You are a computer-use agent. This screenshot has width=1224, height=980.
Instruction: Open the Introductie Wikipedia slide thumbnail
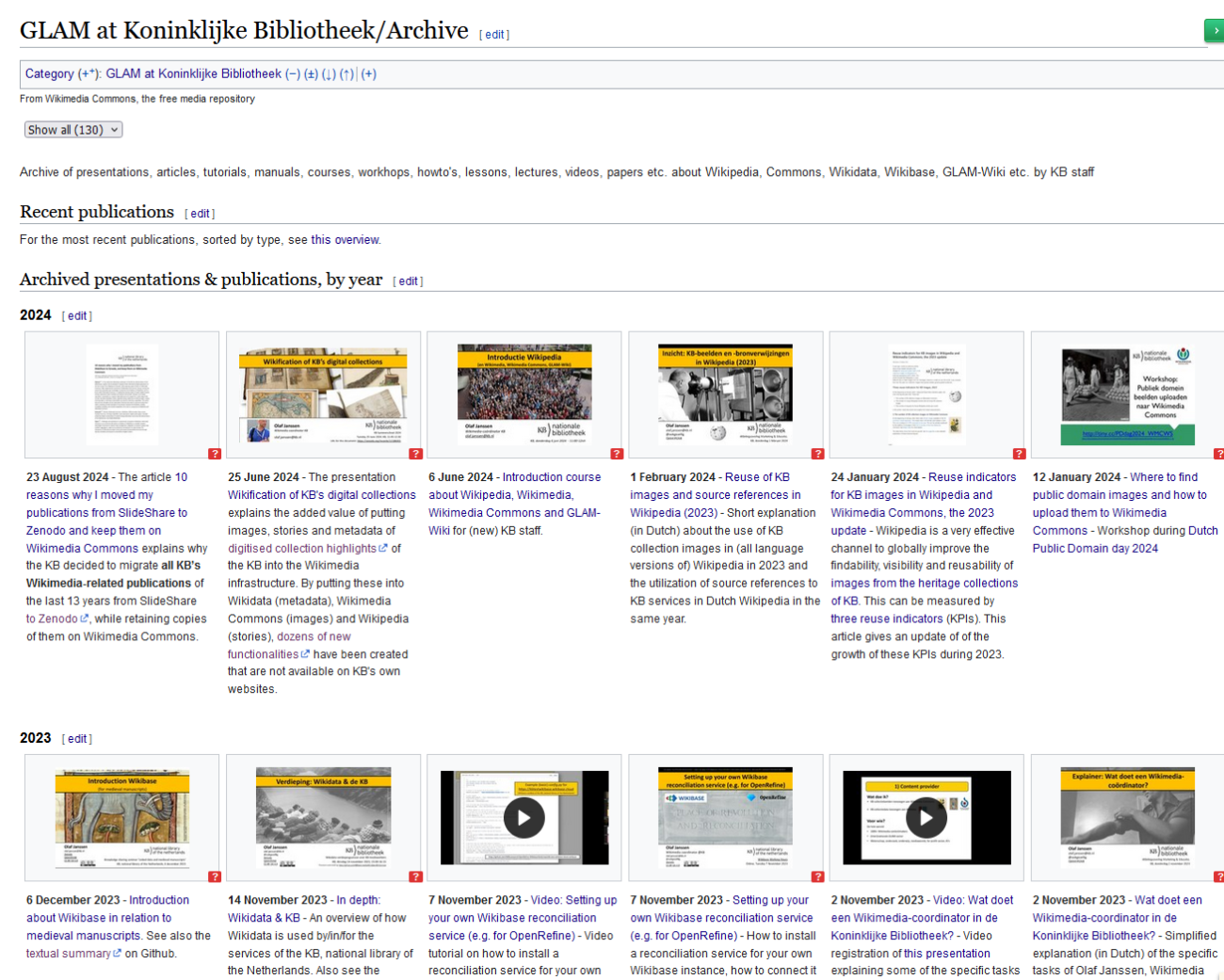(x=524, y=394)
